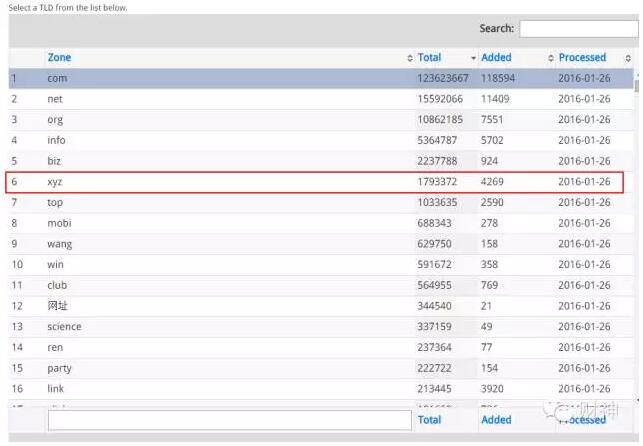The image size is (643, 446).
Task: Focus the Search text box
Action: pos(578,29)
